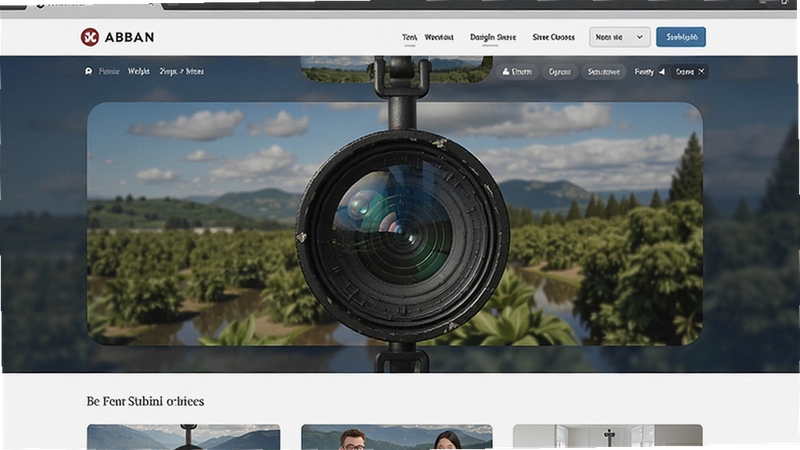Select the second pill button over the hero
Screen dimensions: 800x450
coord(560,72)
